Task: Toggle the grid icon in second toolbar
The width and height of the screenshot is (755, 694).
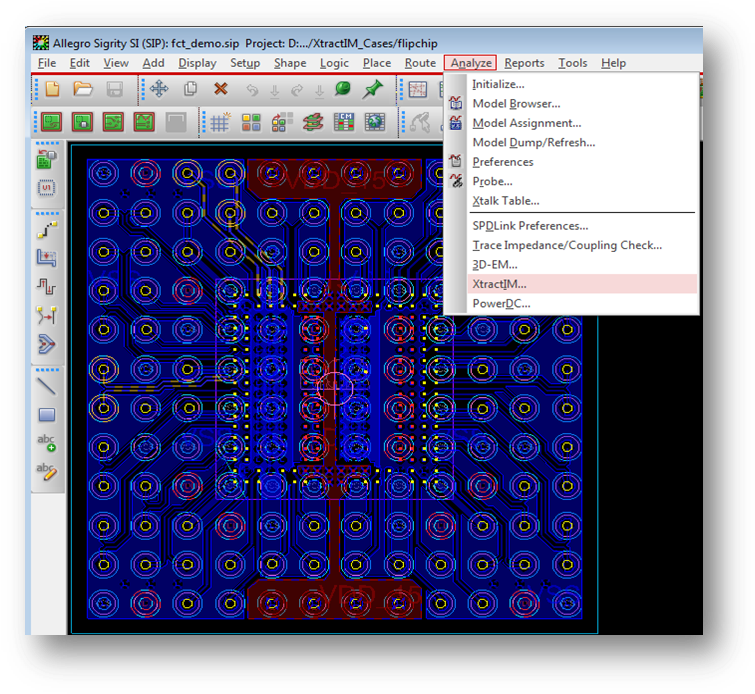Action: pos(219,122)
